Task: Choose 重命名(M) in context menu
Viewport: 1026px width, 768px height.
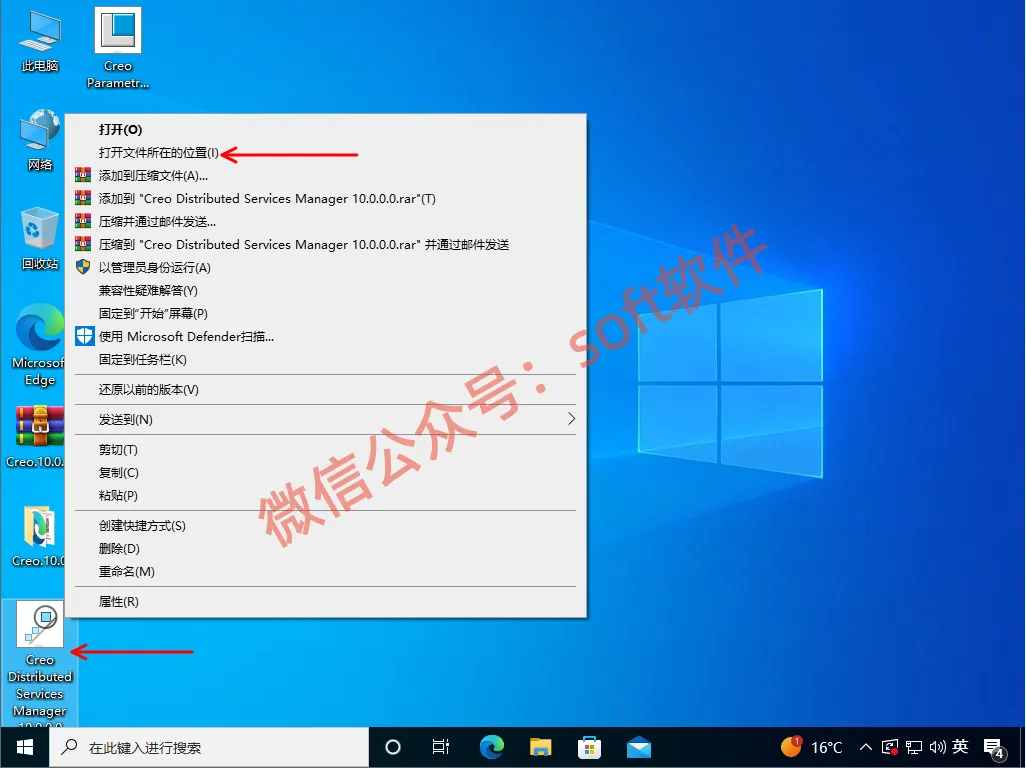Action: [x=326, y=572]
